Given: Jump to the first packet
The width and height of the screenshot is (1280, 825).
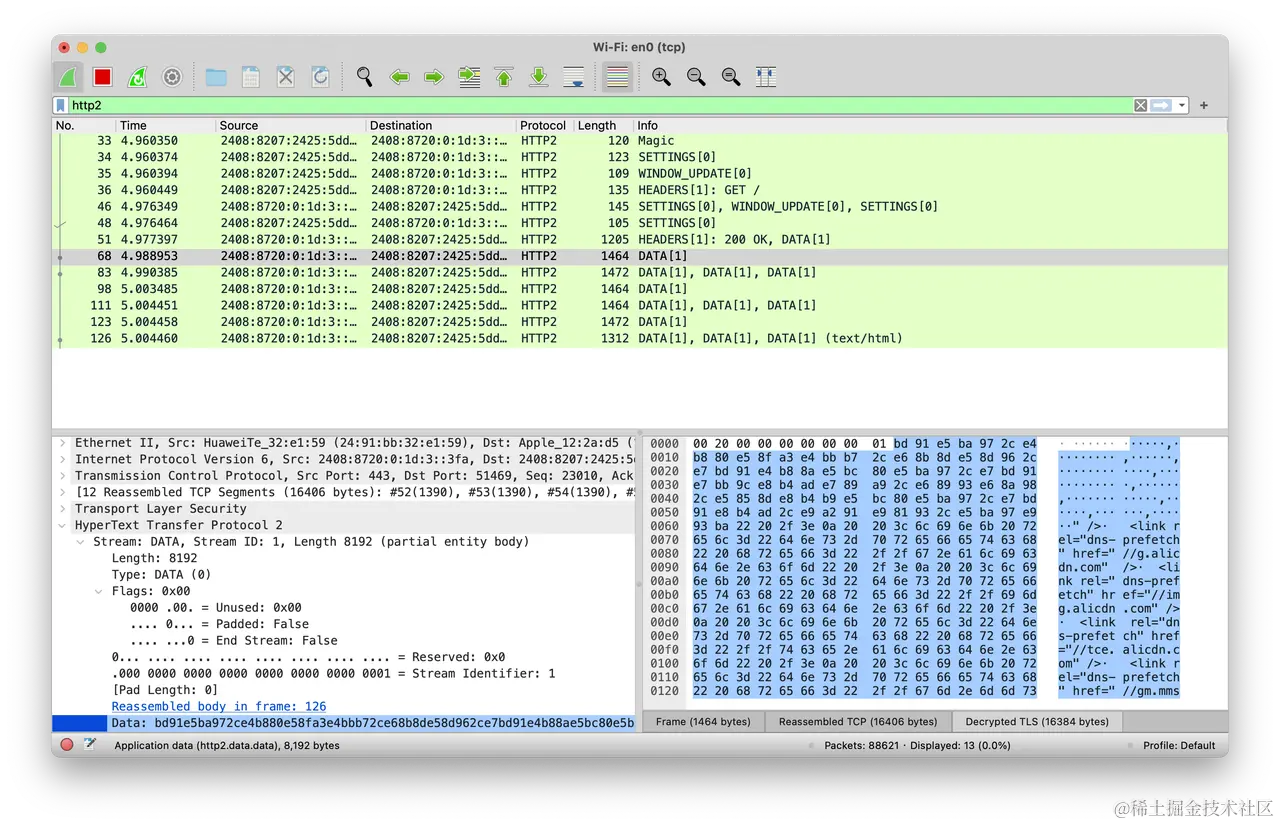Looking at the screenshot, I should click(504, 77).
